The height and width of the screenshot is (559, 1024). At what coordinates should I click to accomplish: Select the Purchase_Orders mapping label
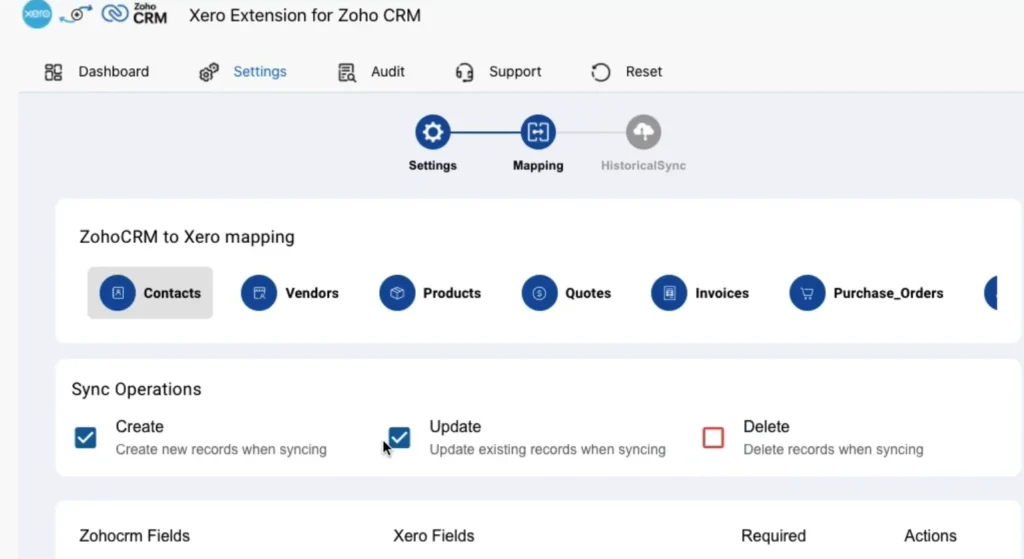[888, 293]
